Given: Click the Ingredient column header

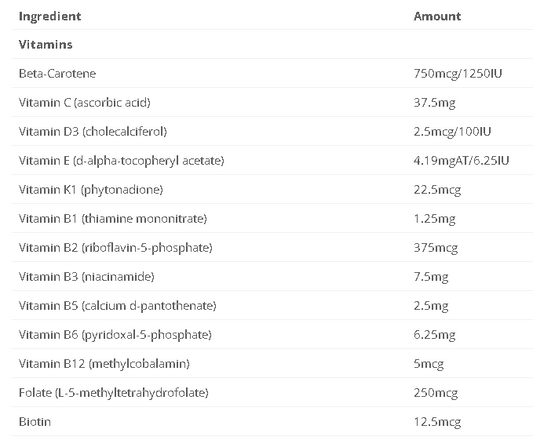Looking at the screenshot, I should [x=50, y=16].
